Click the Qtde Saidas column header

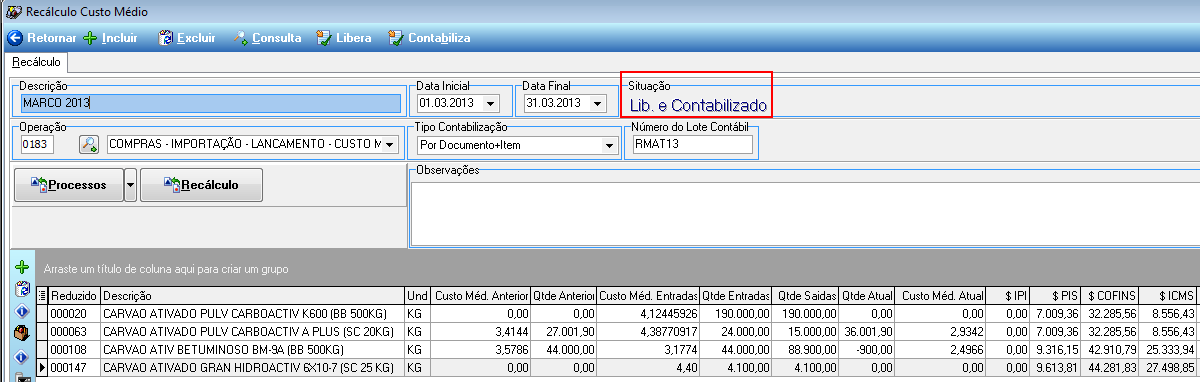[x=805, y=296]
